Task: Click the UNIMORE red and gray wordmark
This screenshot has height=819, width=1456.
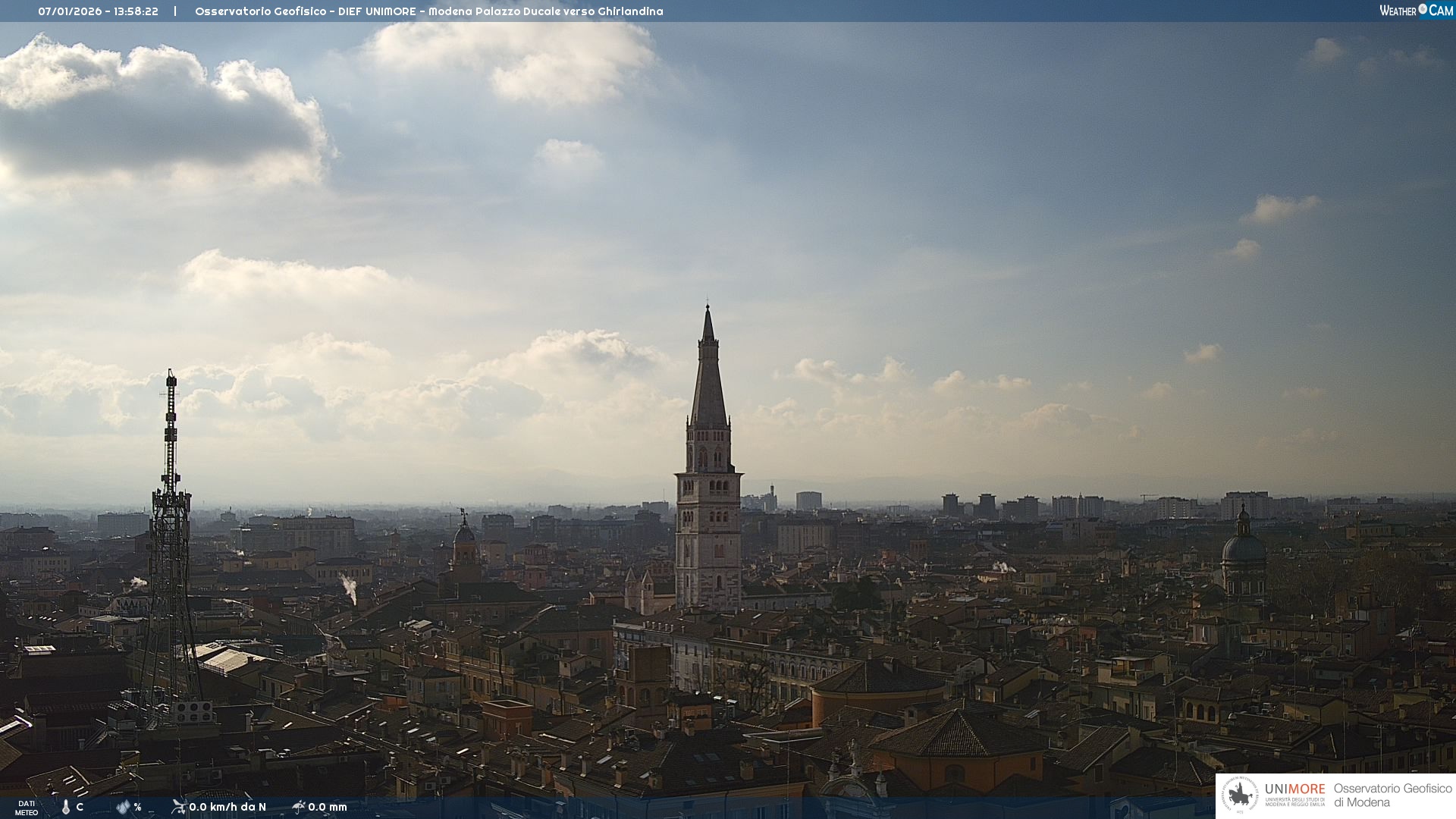Action: click(x=1294, y=789)
